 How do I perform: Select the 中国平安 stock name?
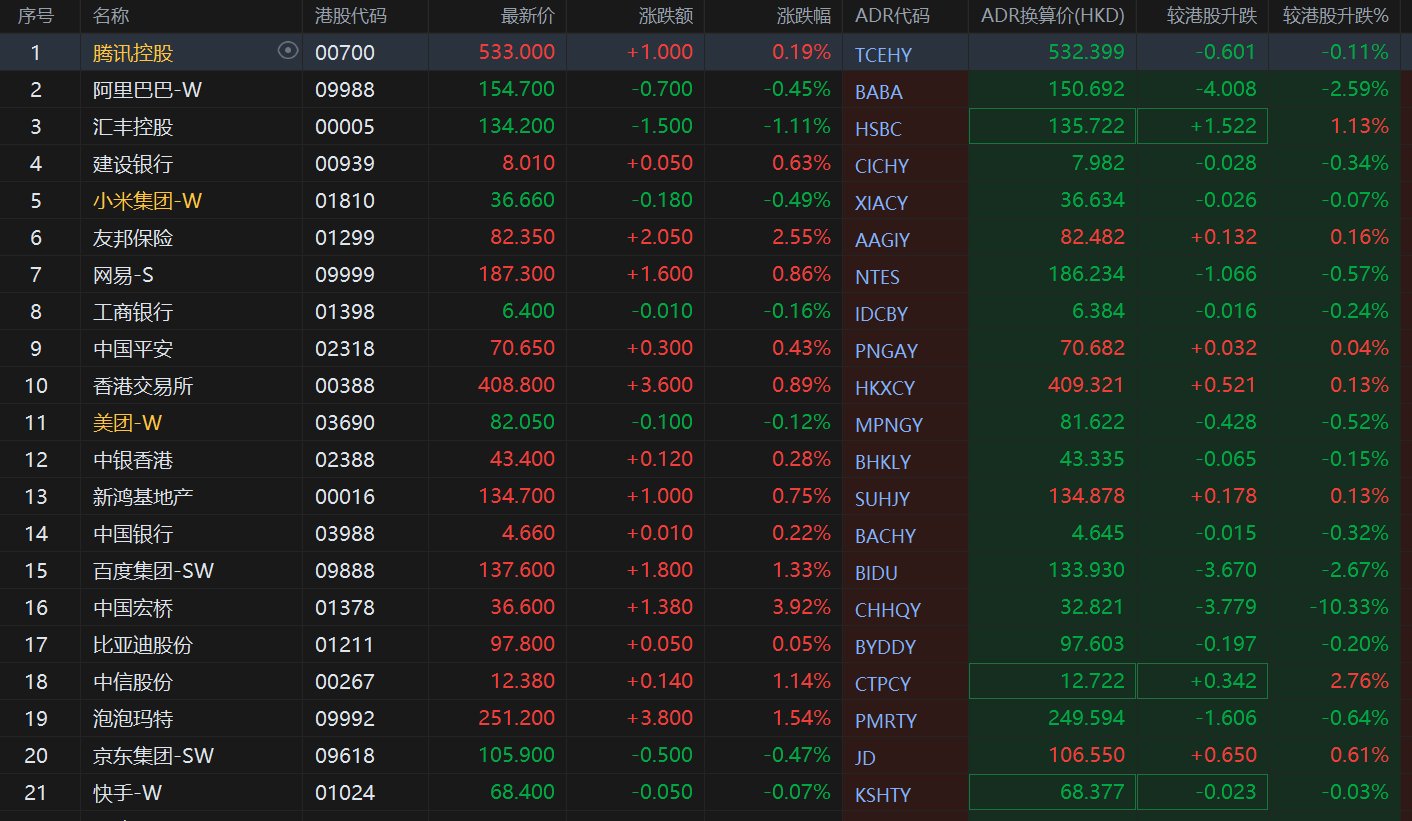133,349
